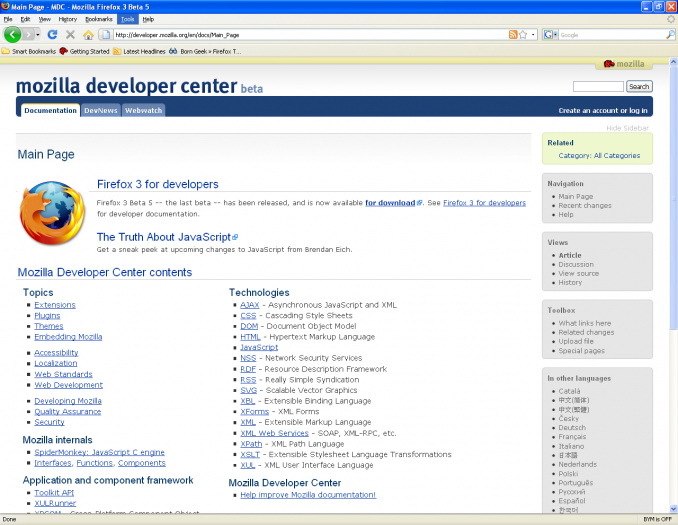Click the Hide Sidebar link
The image size is (678, 525).
(x=627, y=128)
